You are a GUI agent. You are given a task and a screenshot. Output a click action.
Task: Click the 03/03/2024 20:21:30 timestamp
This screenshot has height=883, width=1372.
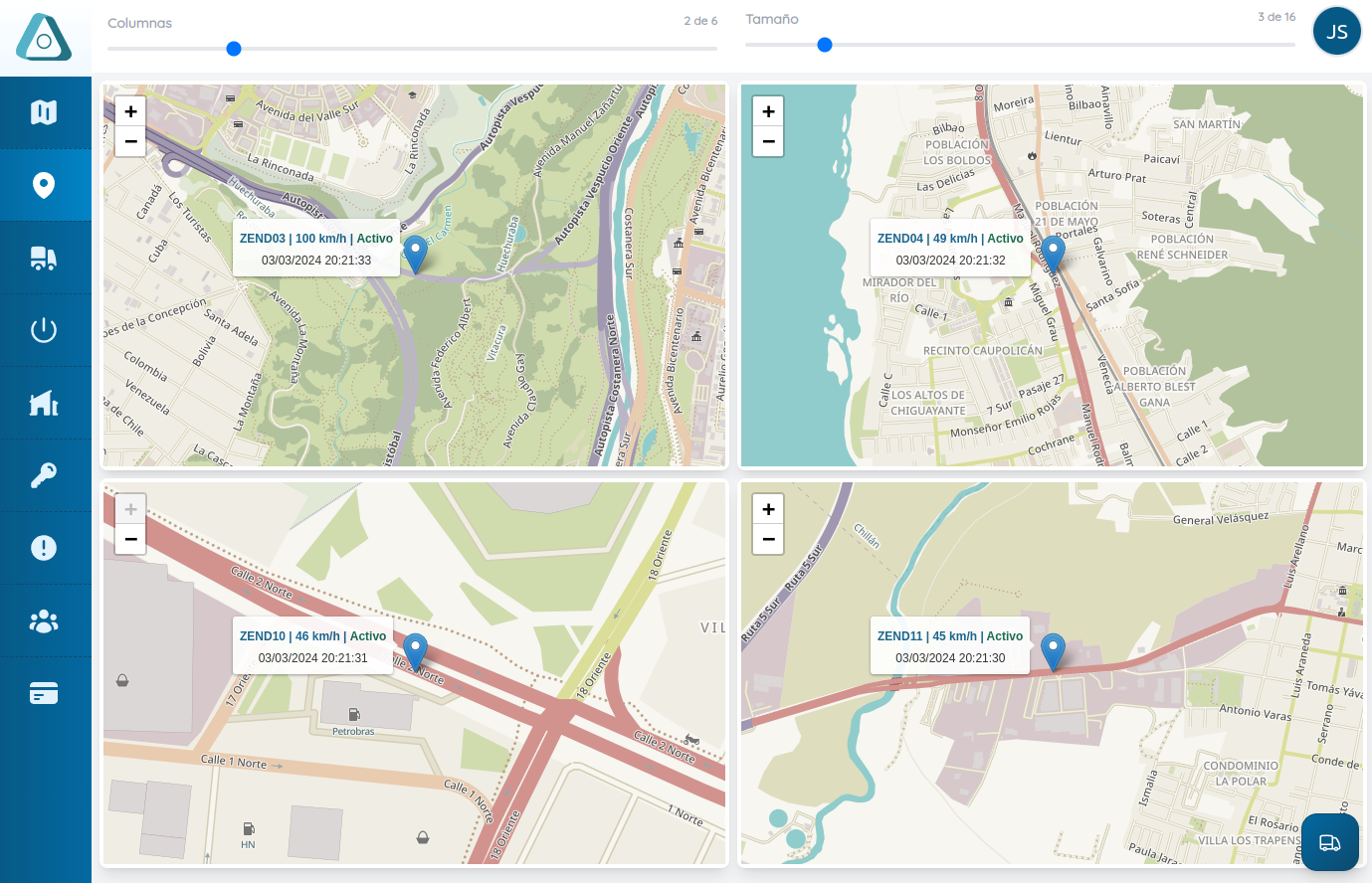[x=950, y=658]
